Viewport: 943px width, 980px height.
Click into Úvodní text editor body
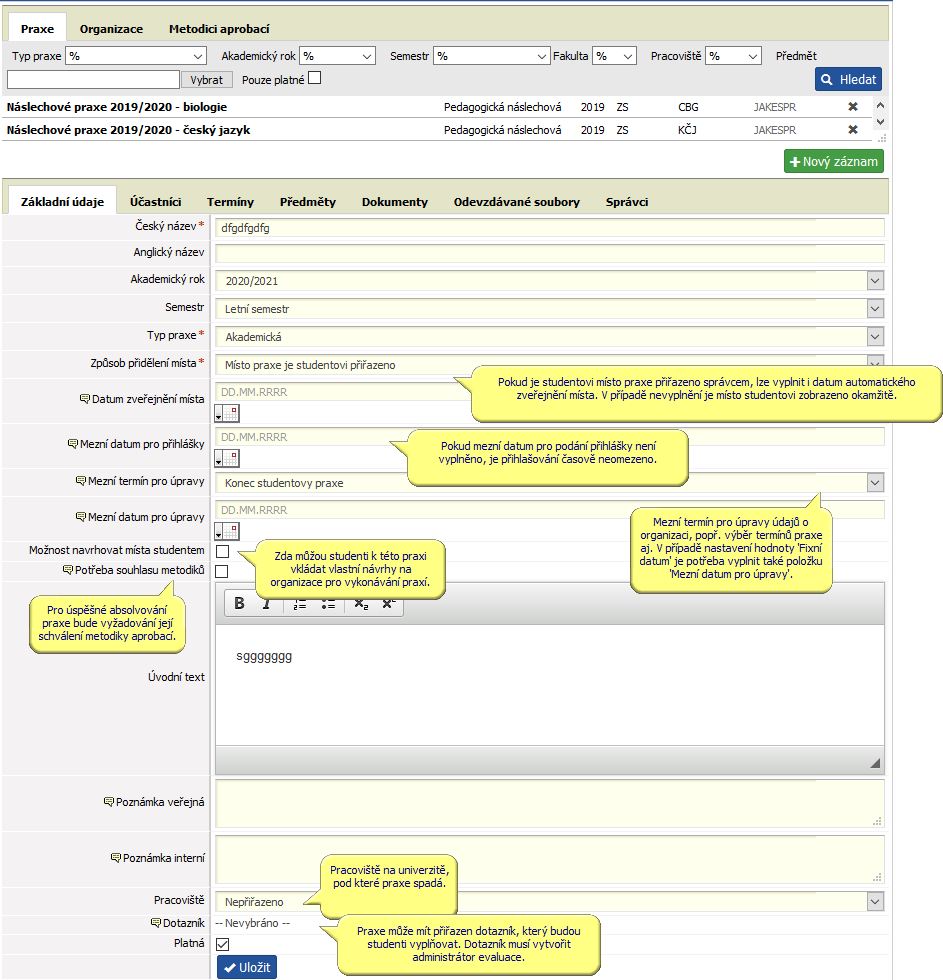point(550,685)
